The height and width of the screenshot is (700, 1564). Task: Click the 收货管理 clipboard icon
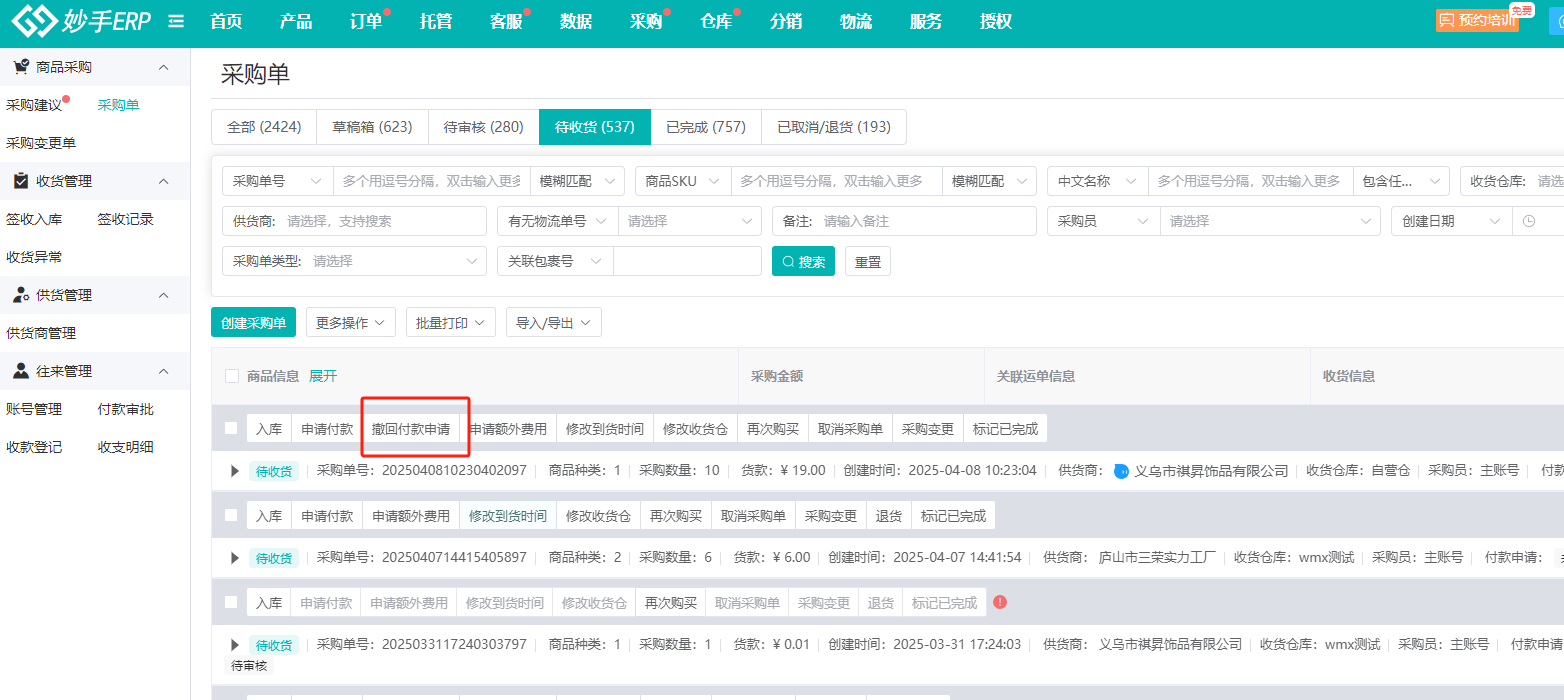click(x=20, y=181)
